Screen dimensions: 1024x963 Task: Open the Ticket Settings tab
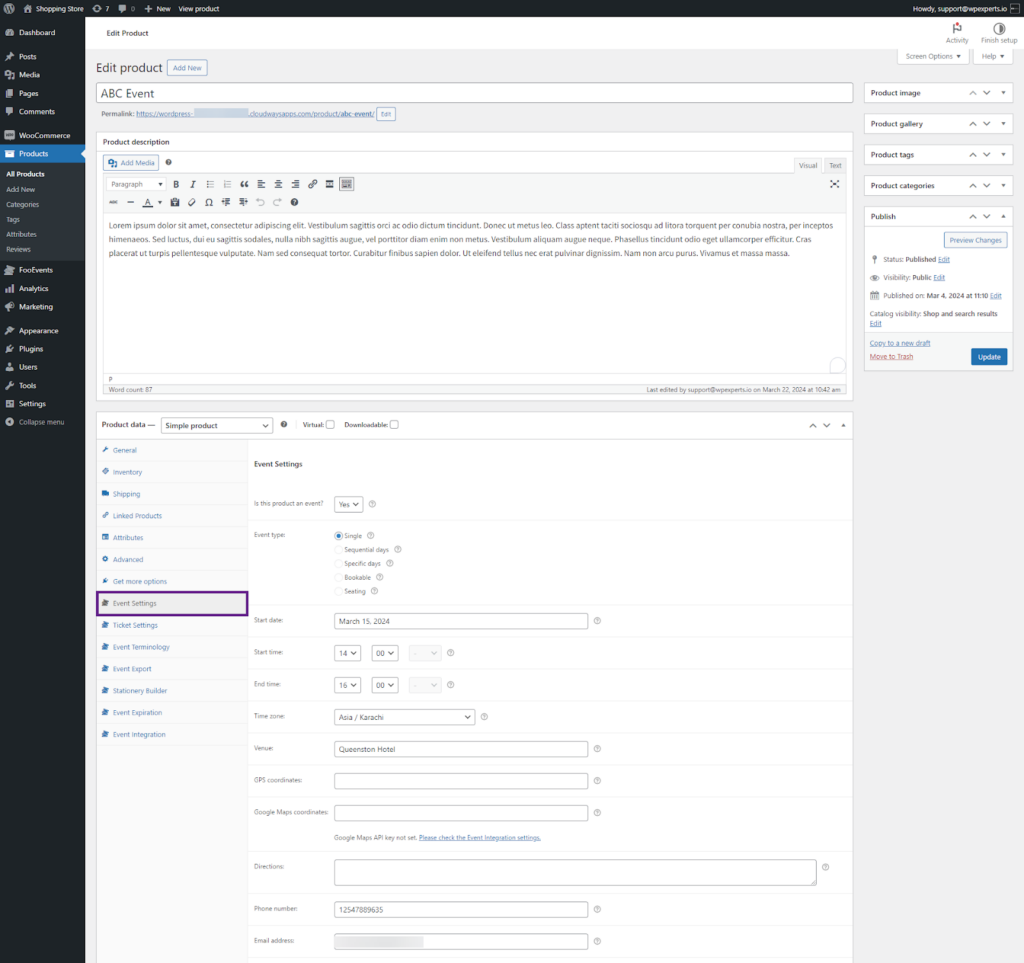tap(172, 625)
